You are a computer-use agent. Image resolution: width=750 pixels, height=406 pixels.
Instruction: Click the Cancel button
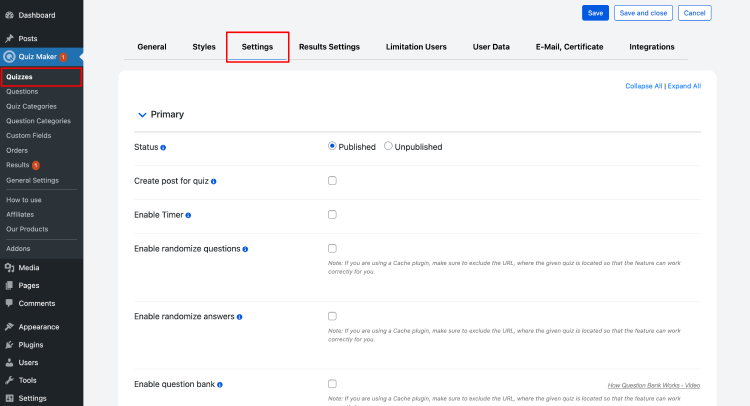coord(694,13)
